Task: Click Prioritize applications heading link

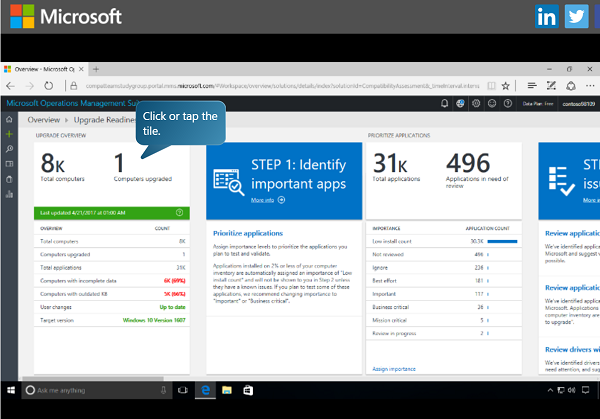Action: (248, 233)
